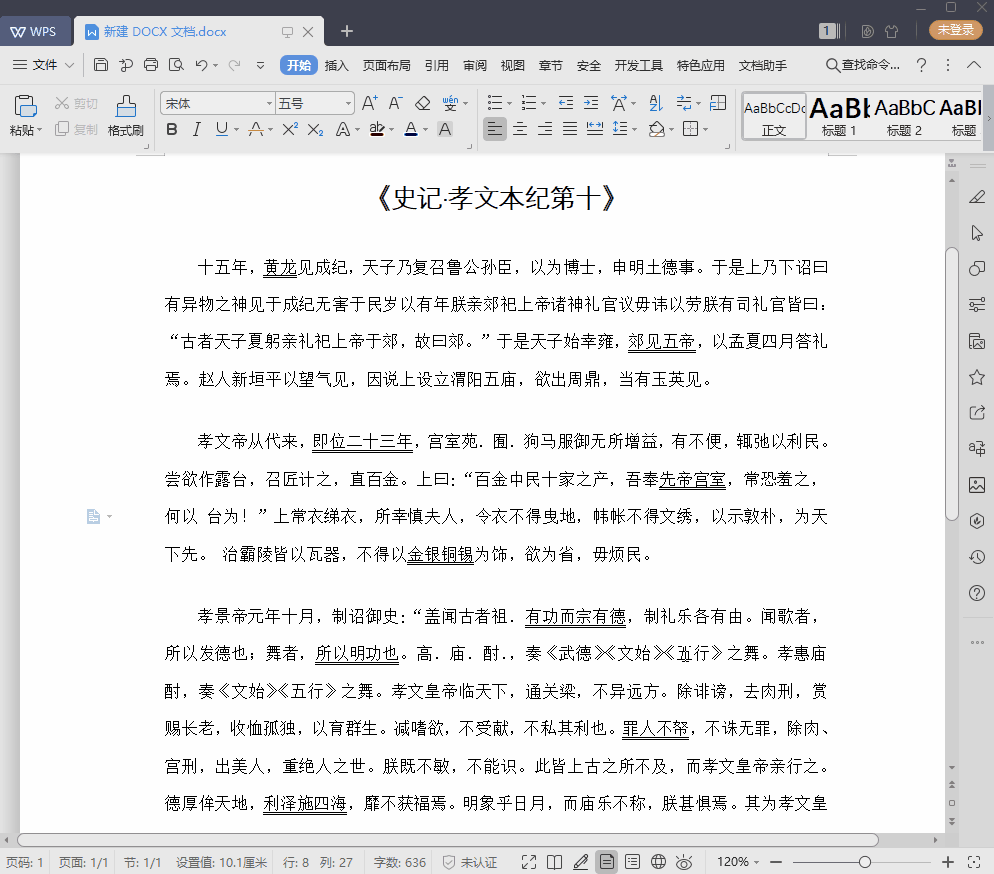Decrease paragraph indent
The height and width of the screenshot is (874, 994).
click(x=565, y=103)
